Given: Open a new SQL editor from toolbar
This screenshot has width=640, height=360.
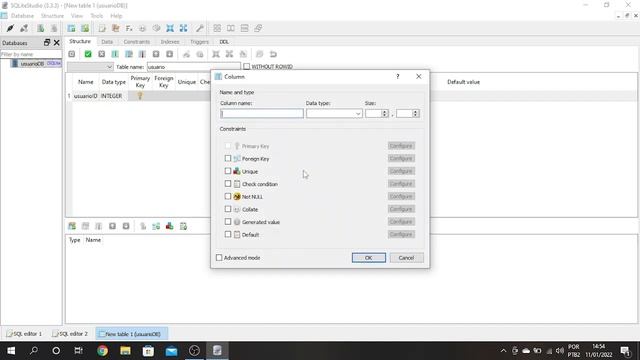Looking at the screenshot, I should point(102,28).
